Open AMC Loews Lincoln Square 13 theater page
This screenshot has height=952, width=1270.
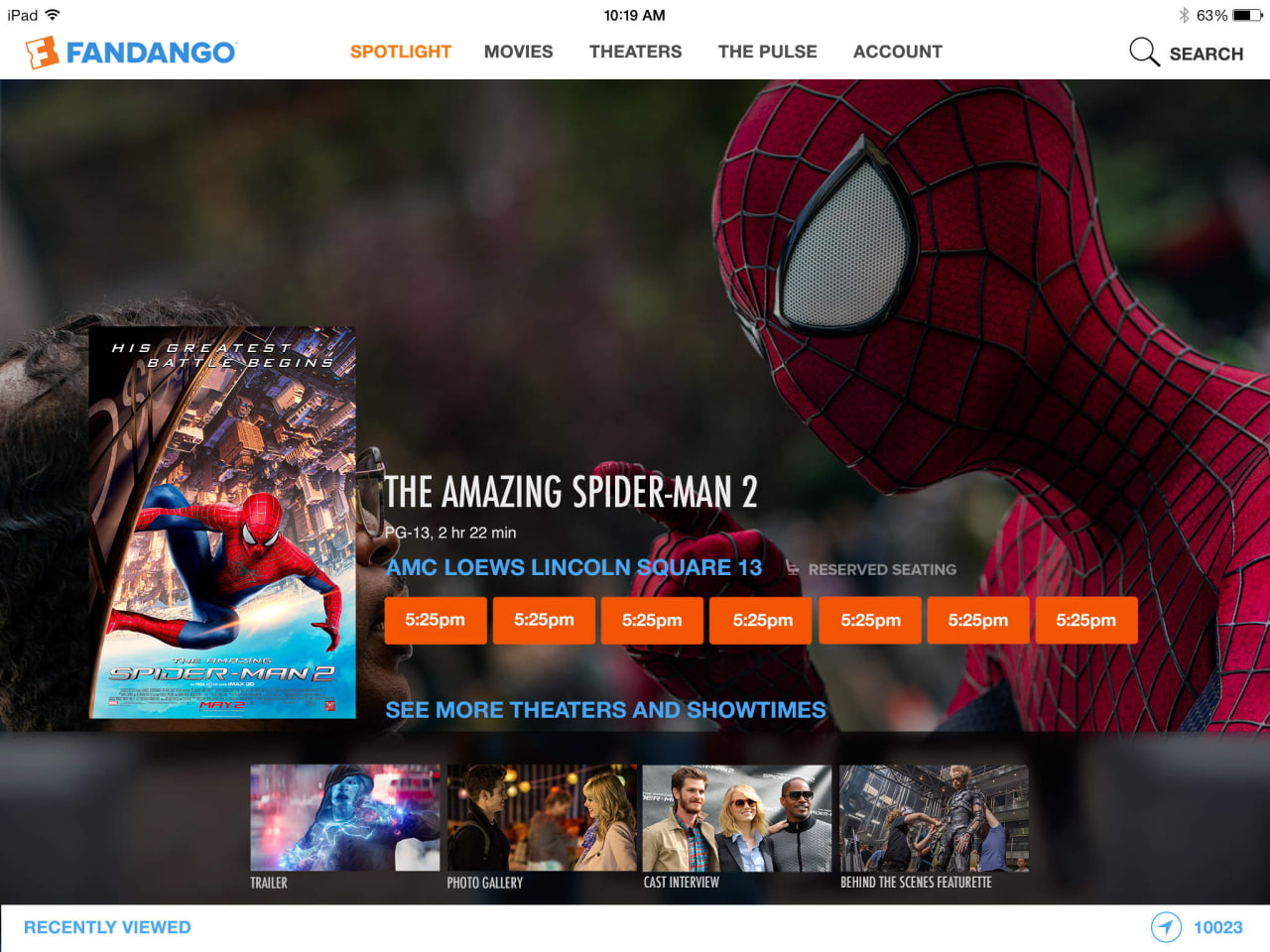click(x=574, y=567)
